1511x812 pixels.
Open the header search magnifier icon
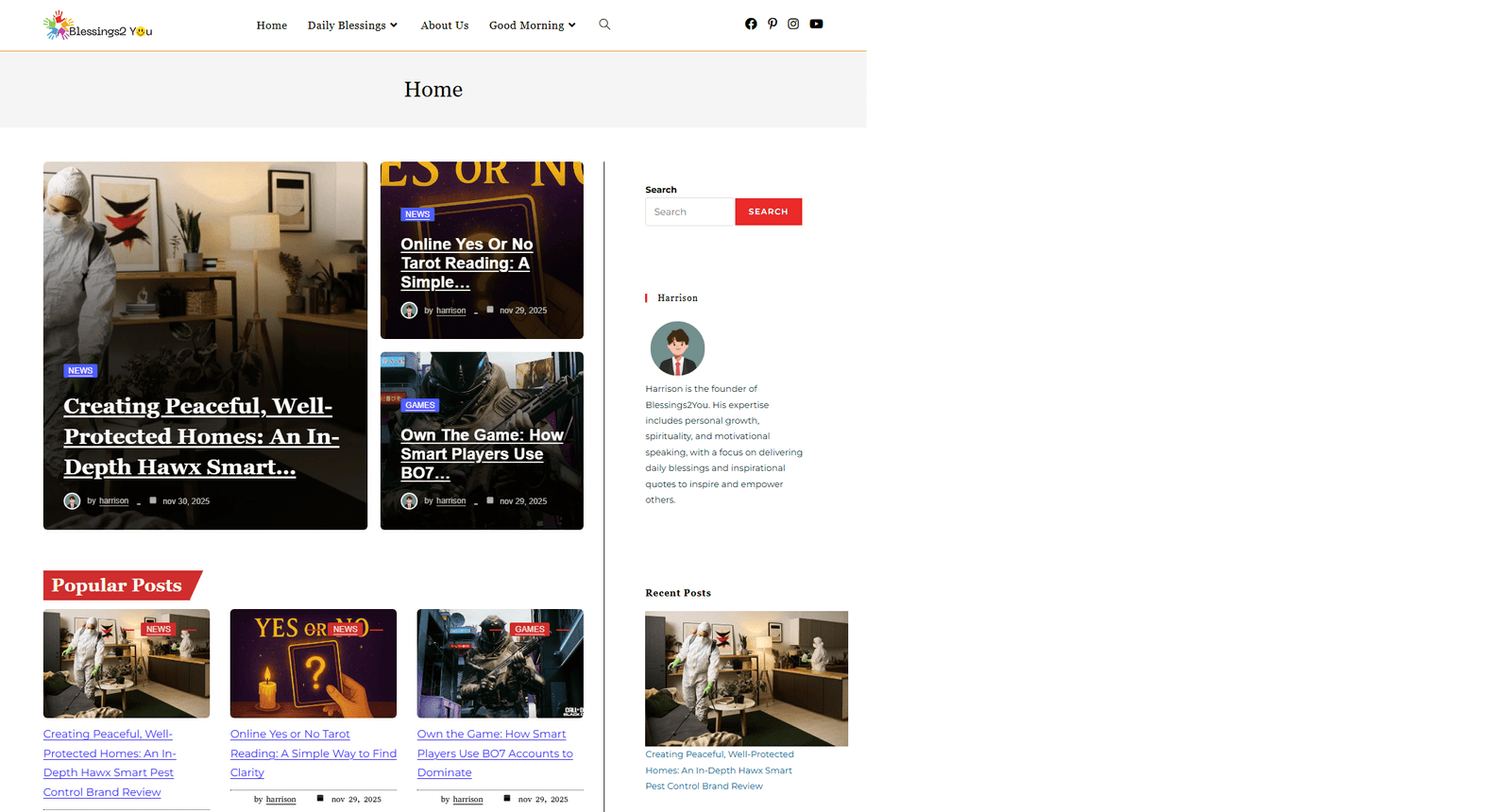pyautogui.click(x=604, y=25)
